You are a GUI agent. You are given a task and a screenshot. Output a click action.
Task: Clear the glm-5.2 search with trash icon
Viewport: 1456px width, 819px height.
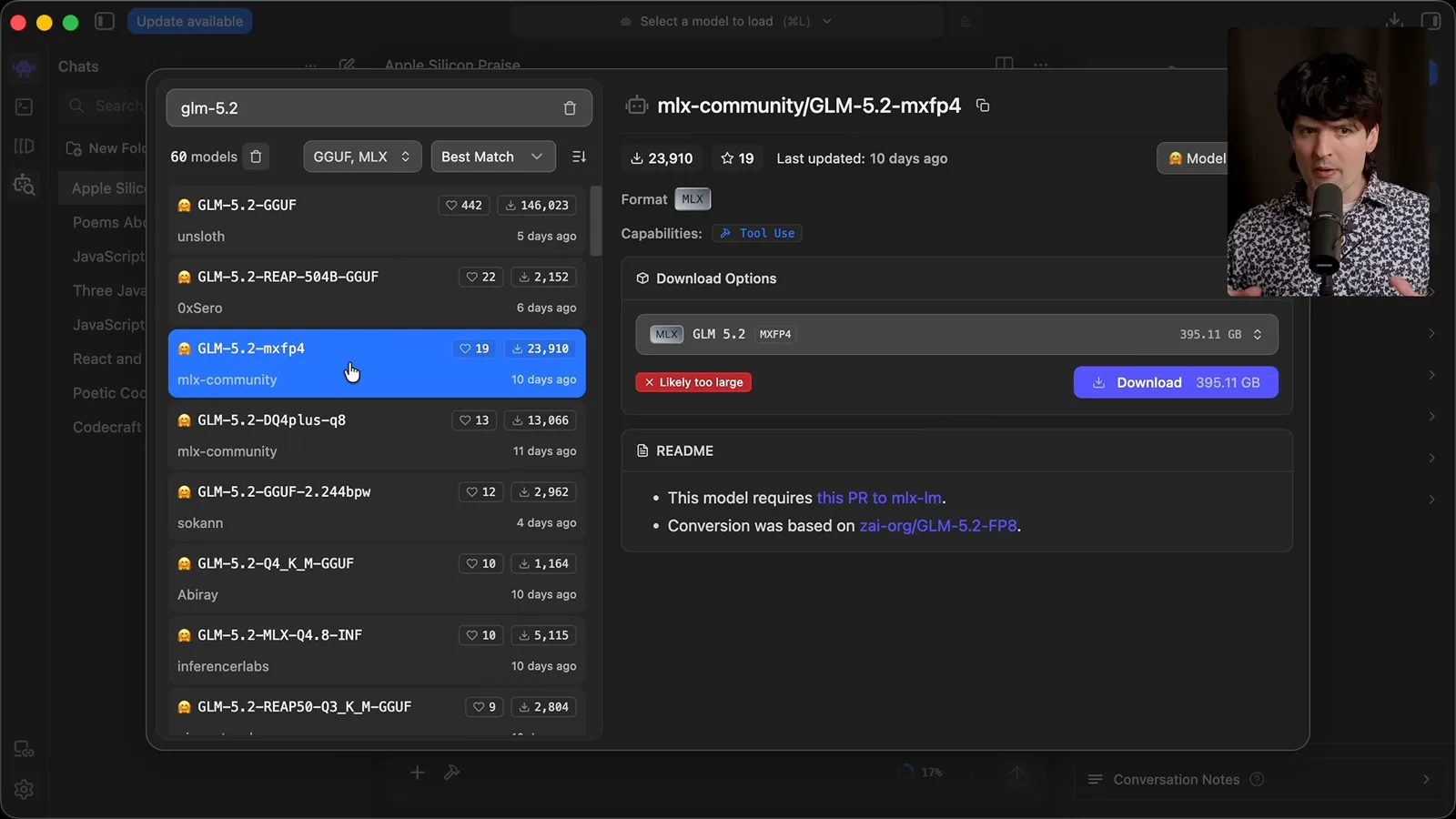pyautogui.click(x=570, y=108)
